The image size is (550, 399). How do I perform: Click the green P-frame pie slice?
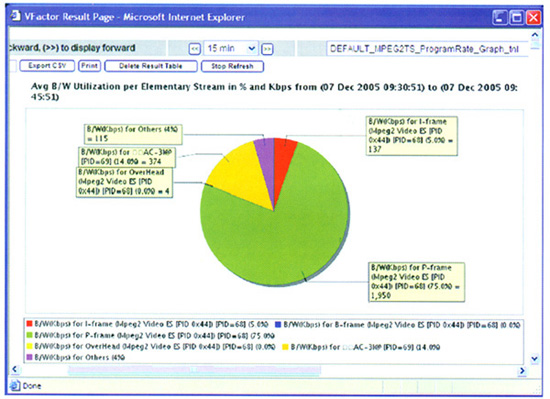click(281, 242)
